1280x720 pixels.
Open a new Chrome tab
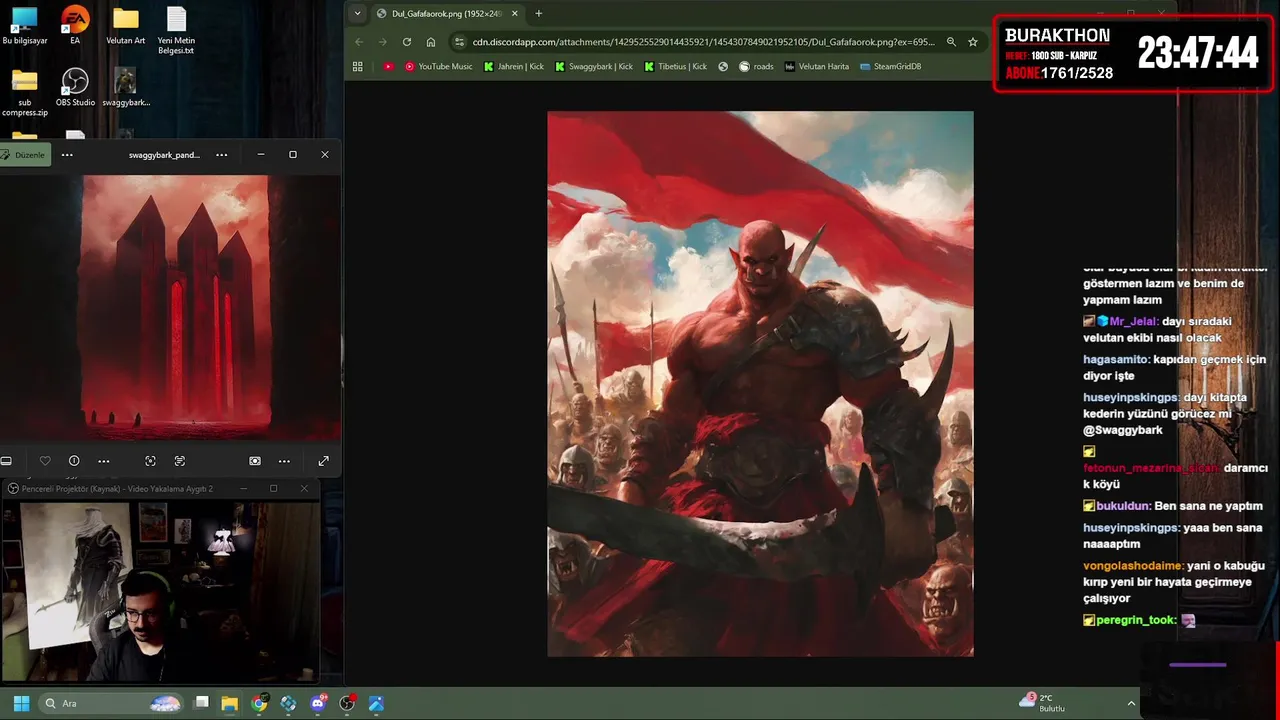tap(539, 14)
